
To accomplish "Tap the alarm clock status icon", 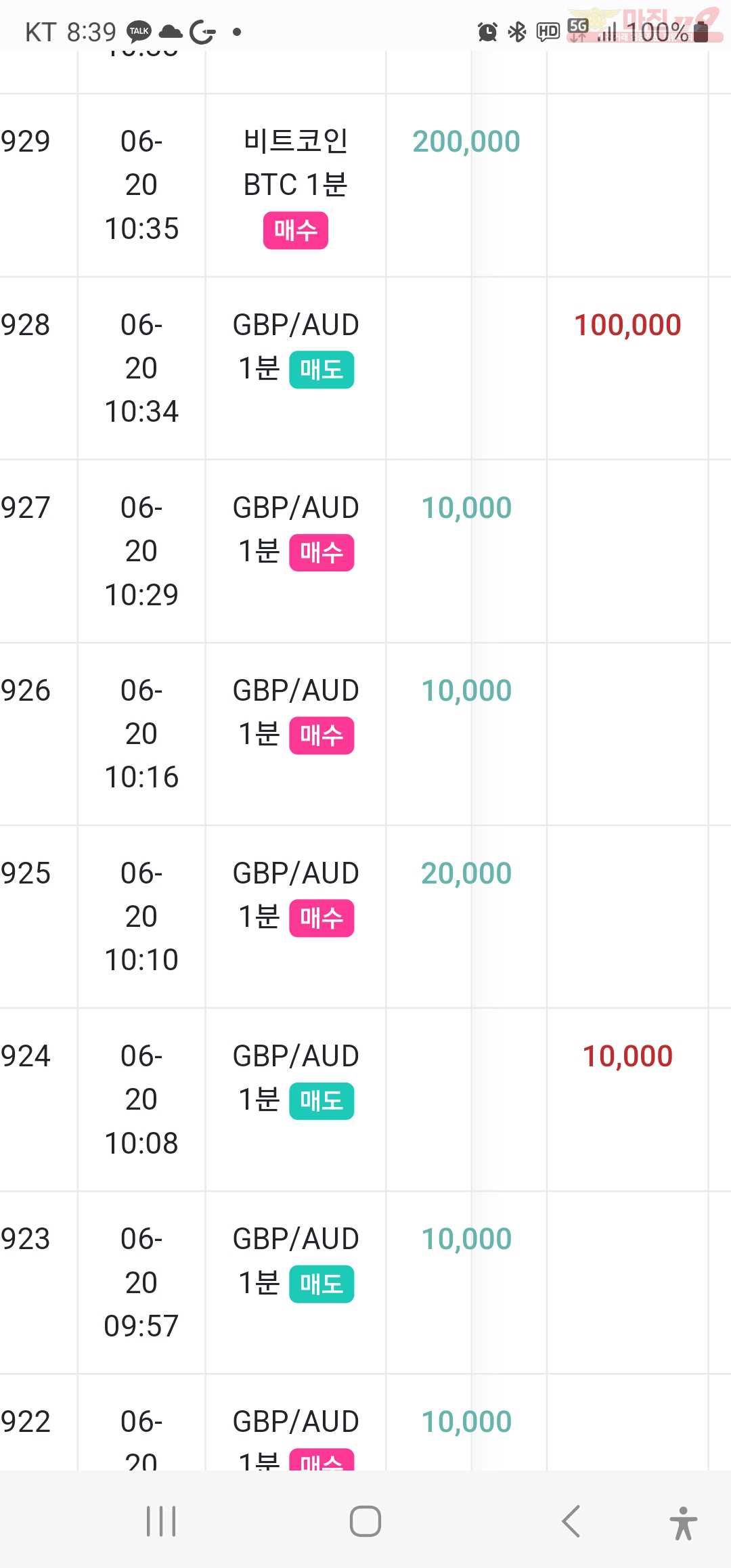I will 487,31.
